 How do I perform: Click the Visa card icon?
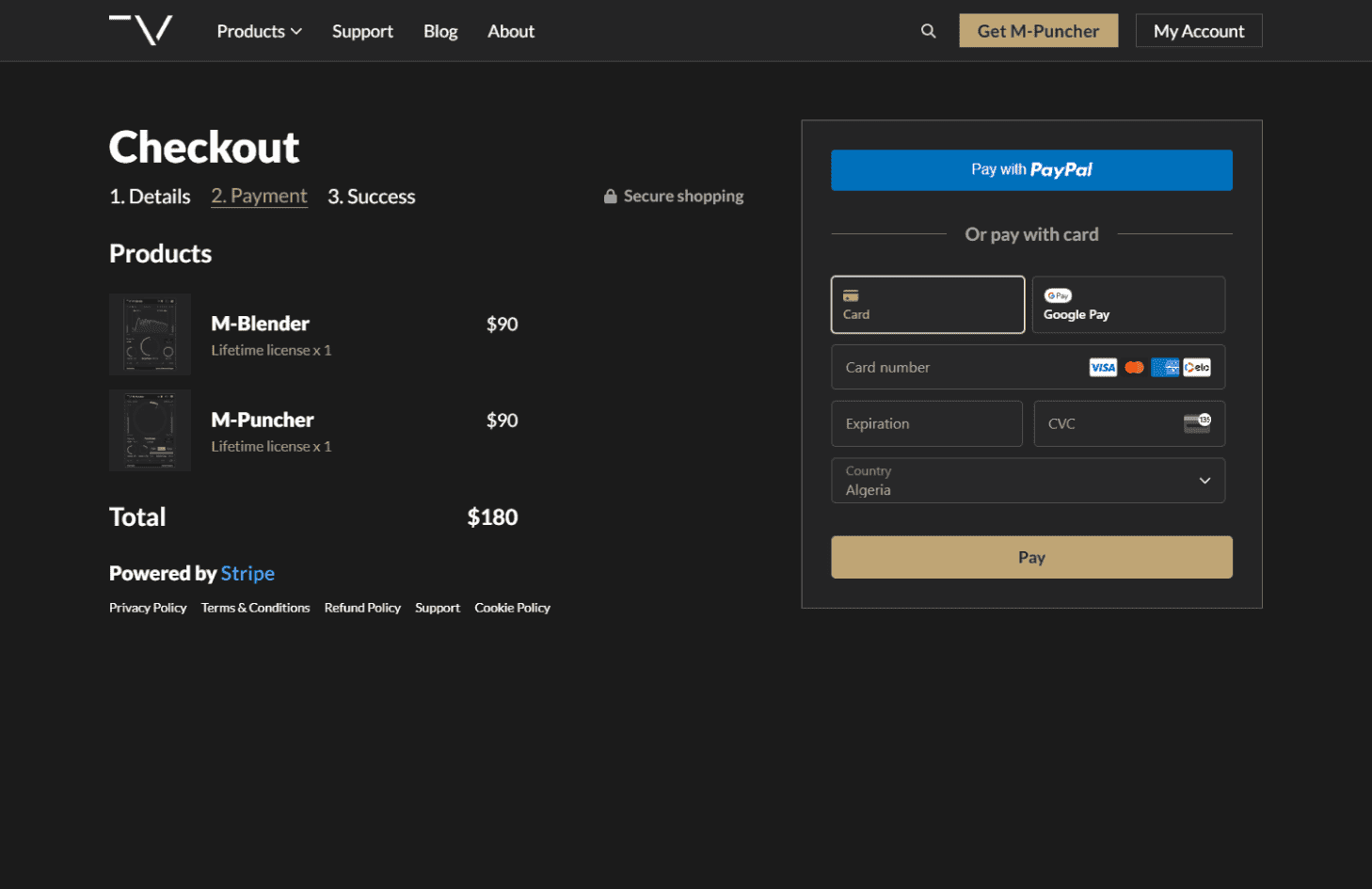tap(1102, 368)
